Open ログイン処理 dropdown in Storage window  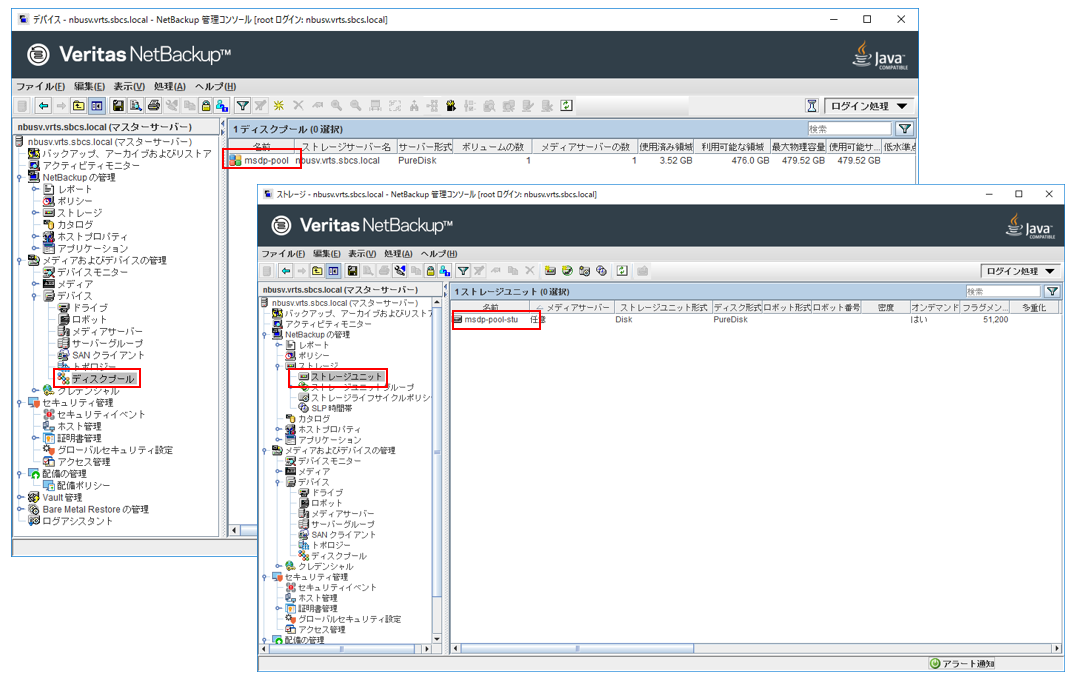coord(1020,271)
